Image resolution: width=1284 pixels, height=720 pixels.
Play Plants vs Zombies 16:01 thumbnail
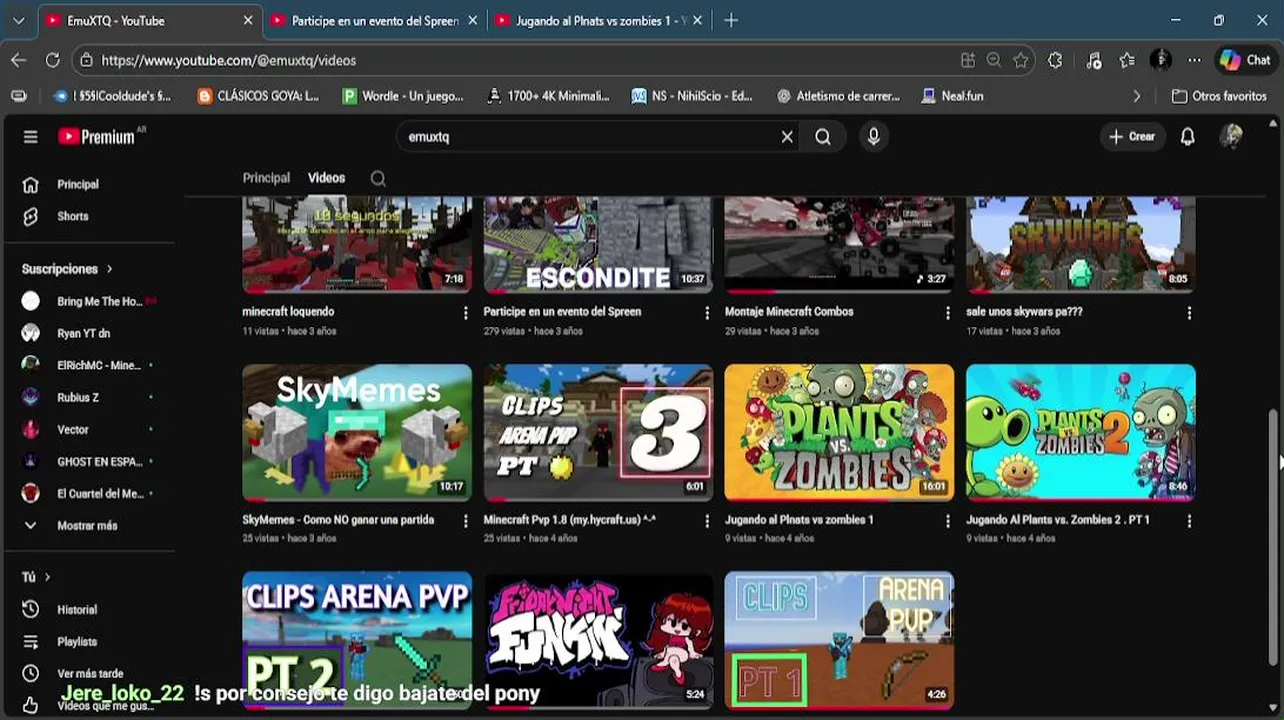pos(839,432)
